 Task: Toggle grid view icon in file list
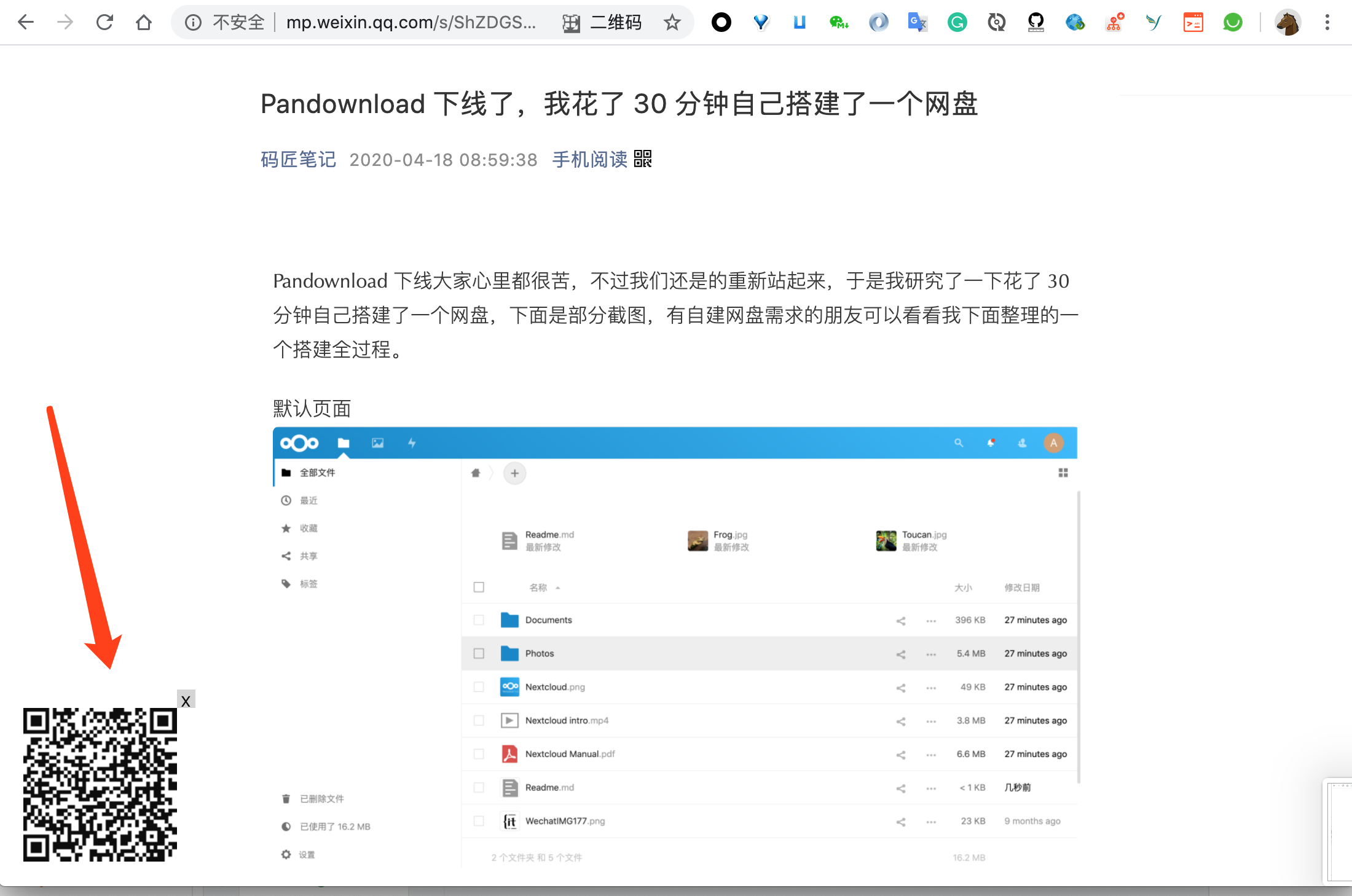[x=1063, y=473]
